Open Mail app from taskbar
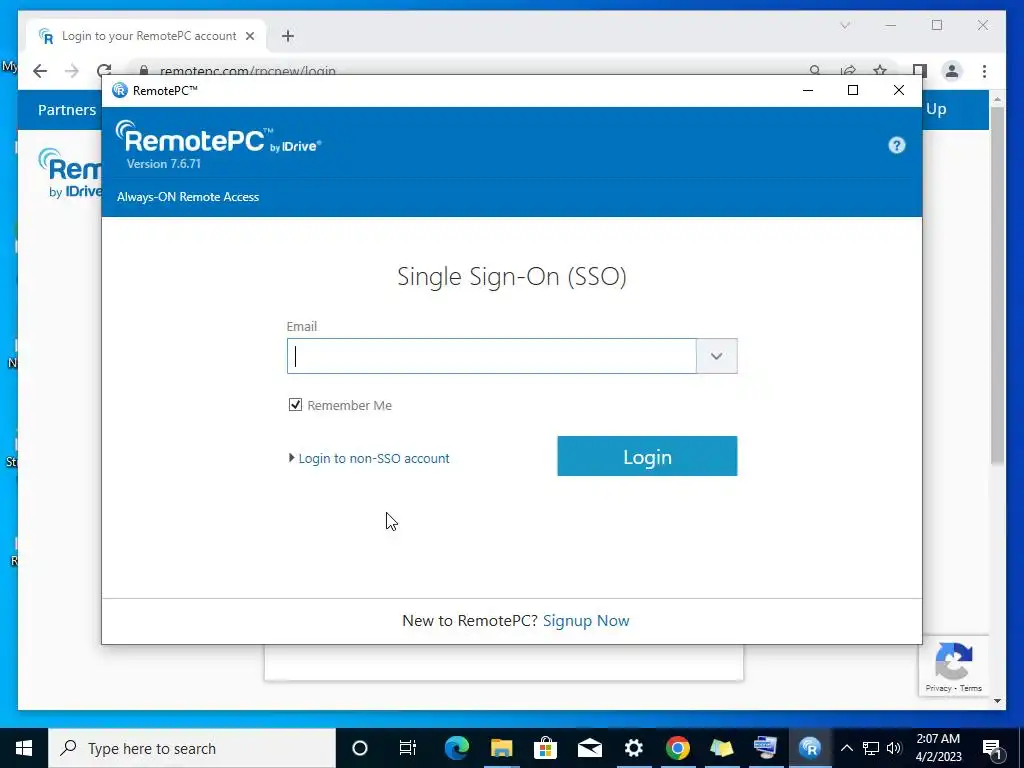Image resolution: width=1024 pixels, height=768 pixels. (590, 748)
